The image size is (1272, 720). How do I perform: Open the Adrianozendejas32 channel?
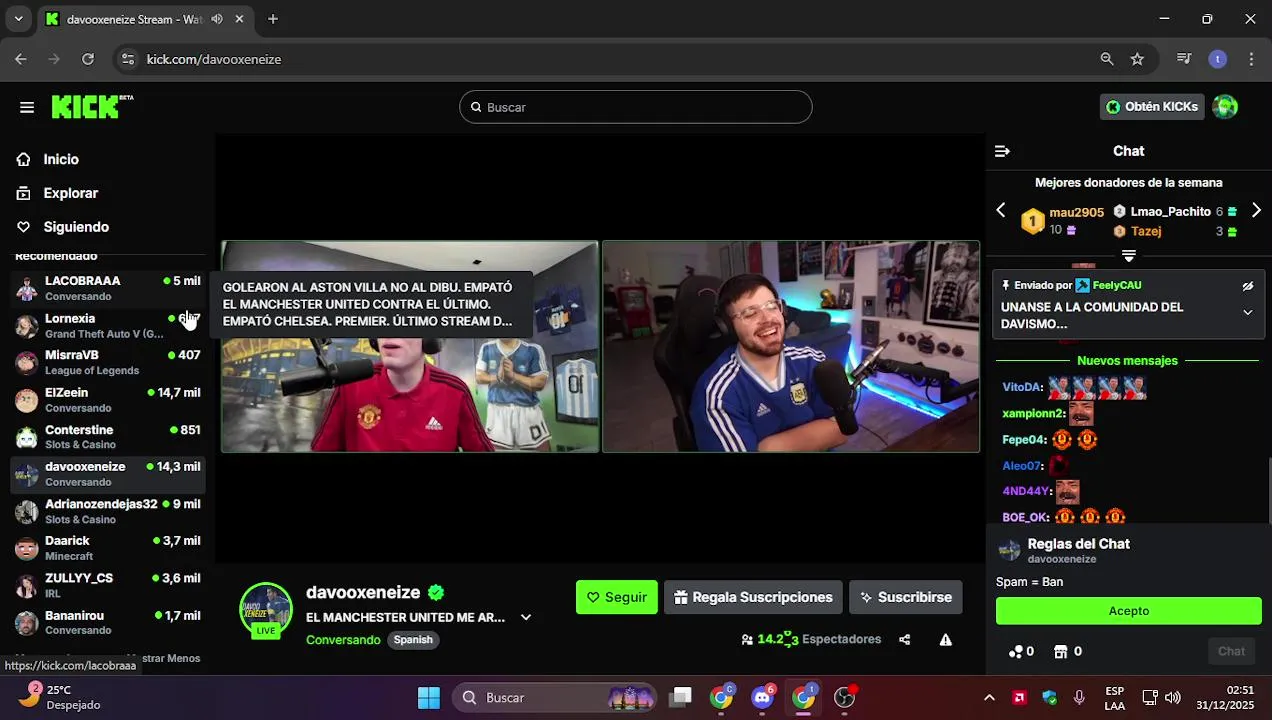[108, 511]
